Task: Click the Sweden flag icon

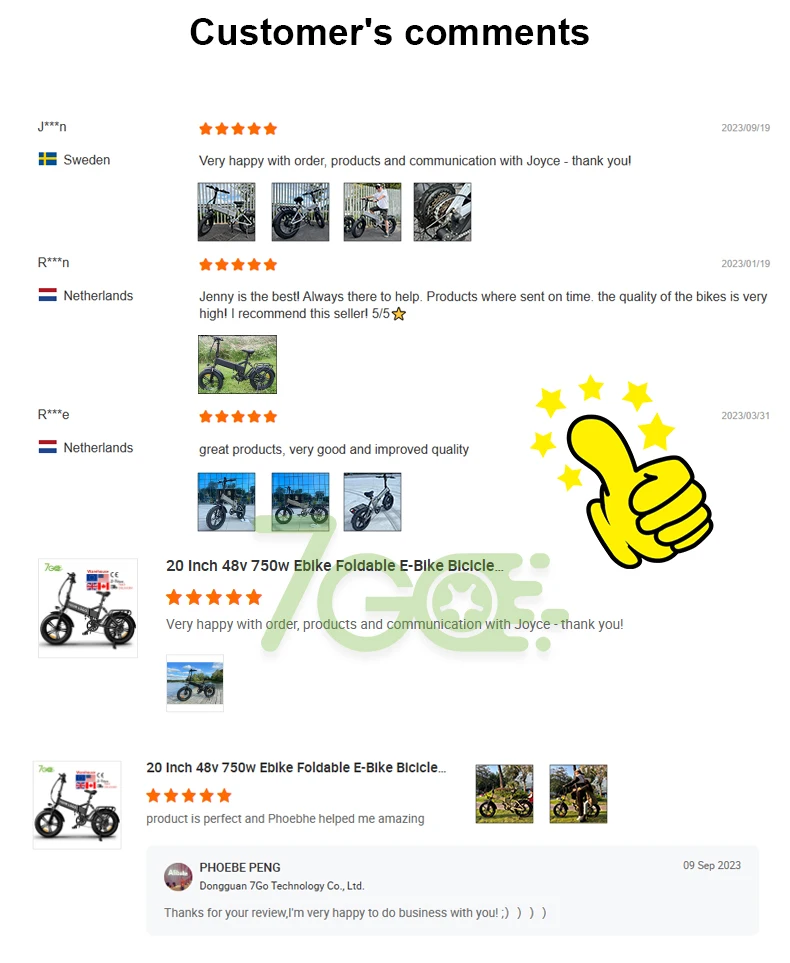Action: click(x=47, y=160)
